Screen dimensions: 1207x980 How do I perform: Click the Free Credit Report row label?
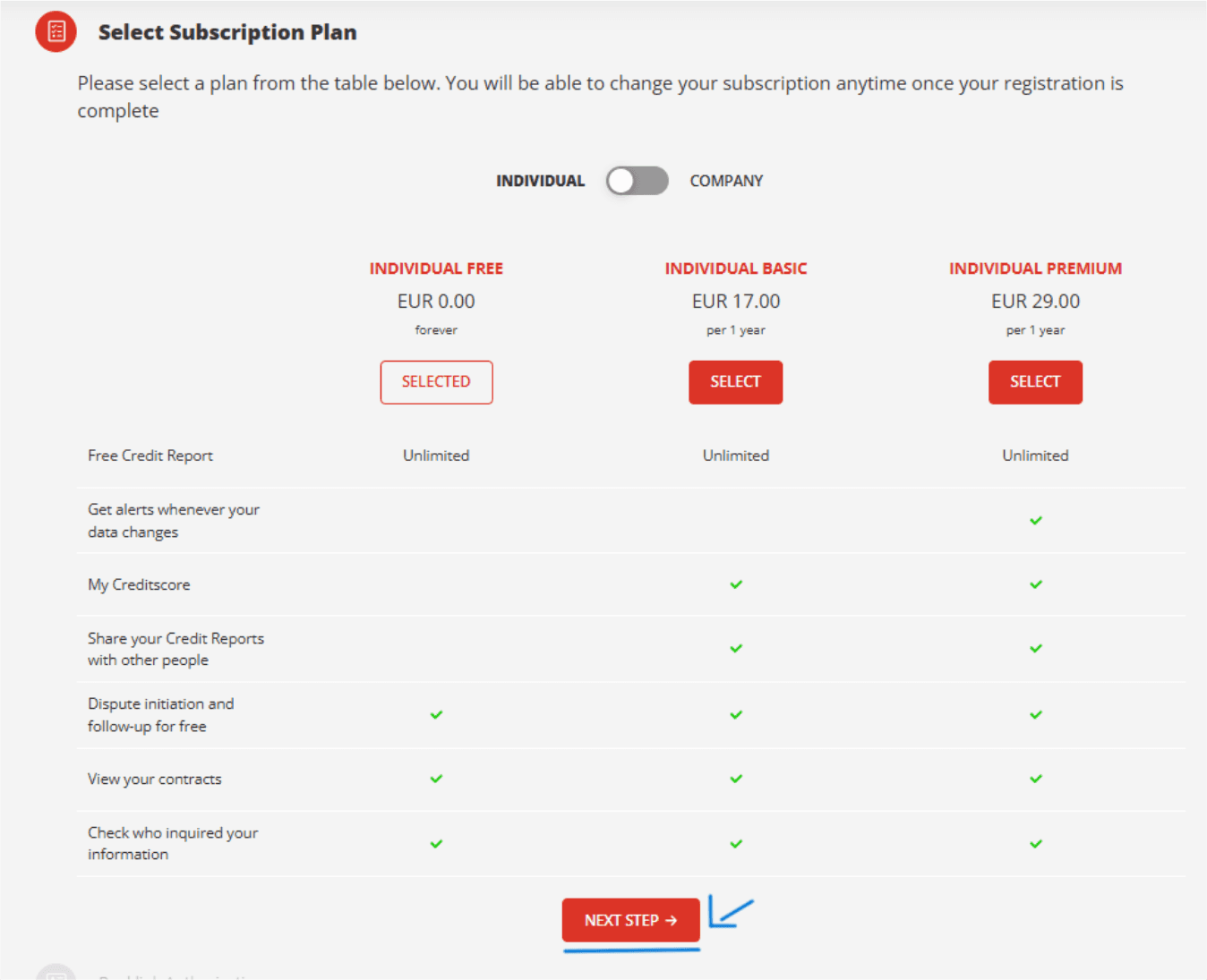coord(150,456)
